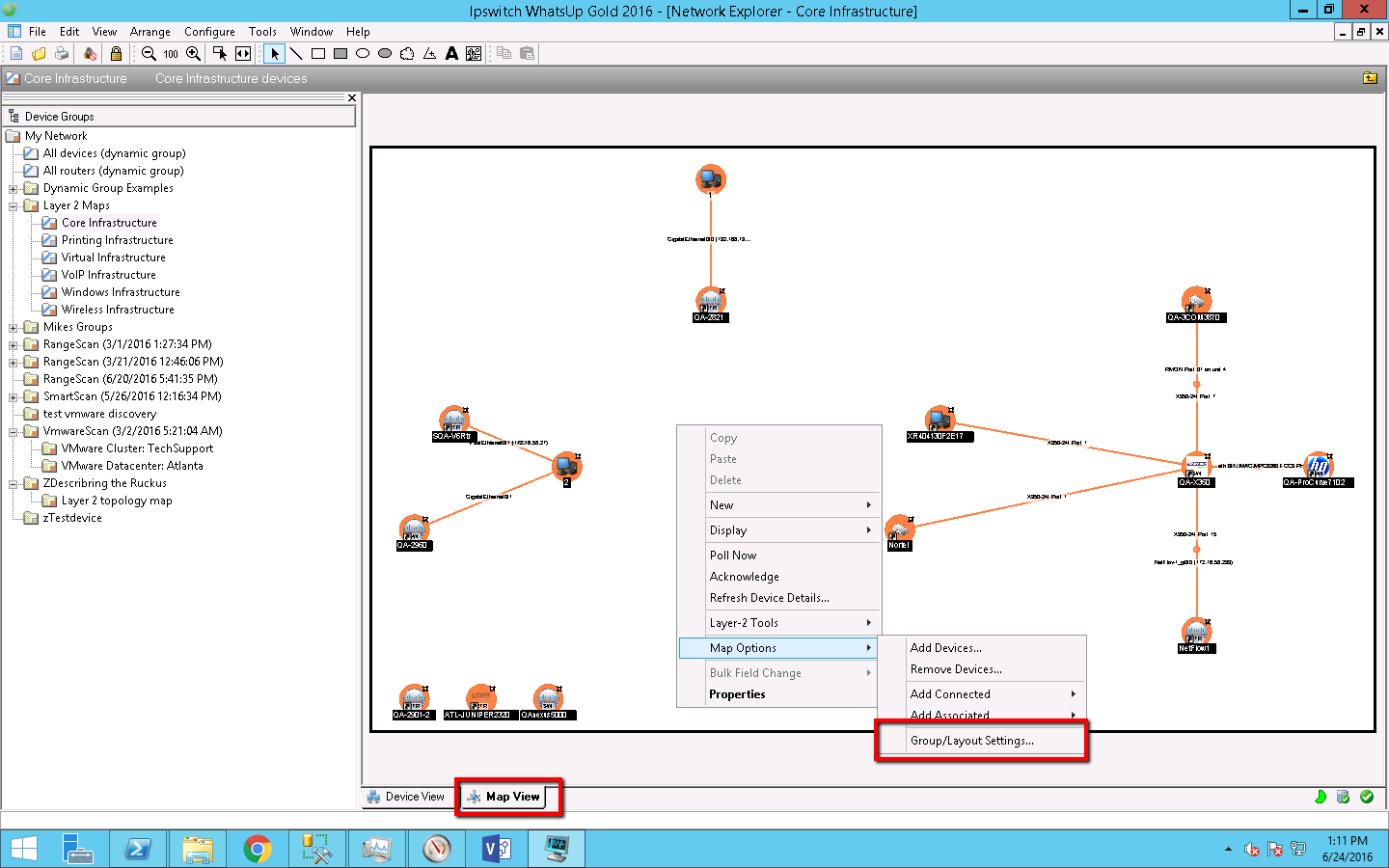The image size is (1389, 868).
Task: Open the Configure menu
Action: point(209,32)
